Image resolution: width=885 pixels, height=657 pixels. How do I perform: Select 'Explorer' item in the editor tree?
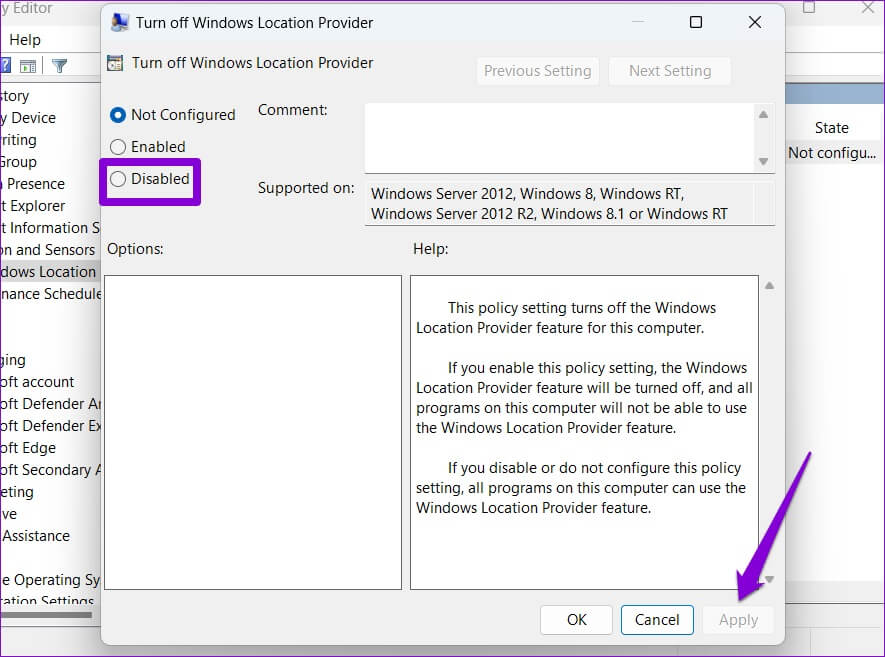32,205
